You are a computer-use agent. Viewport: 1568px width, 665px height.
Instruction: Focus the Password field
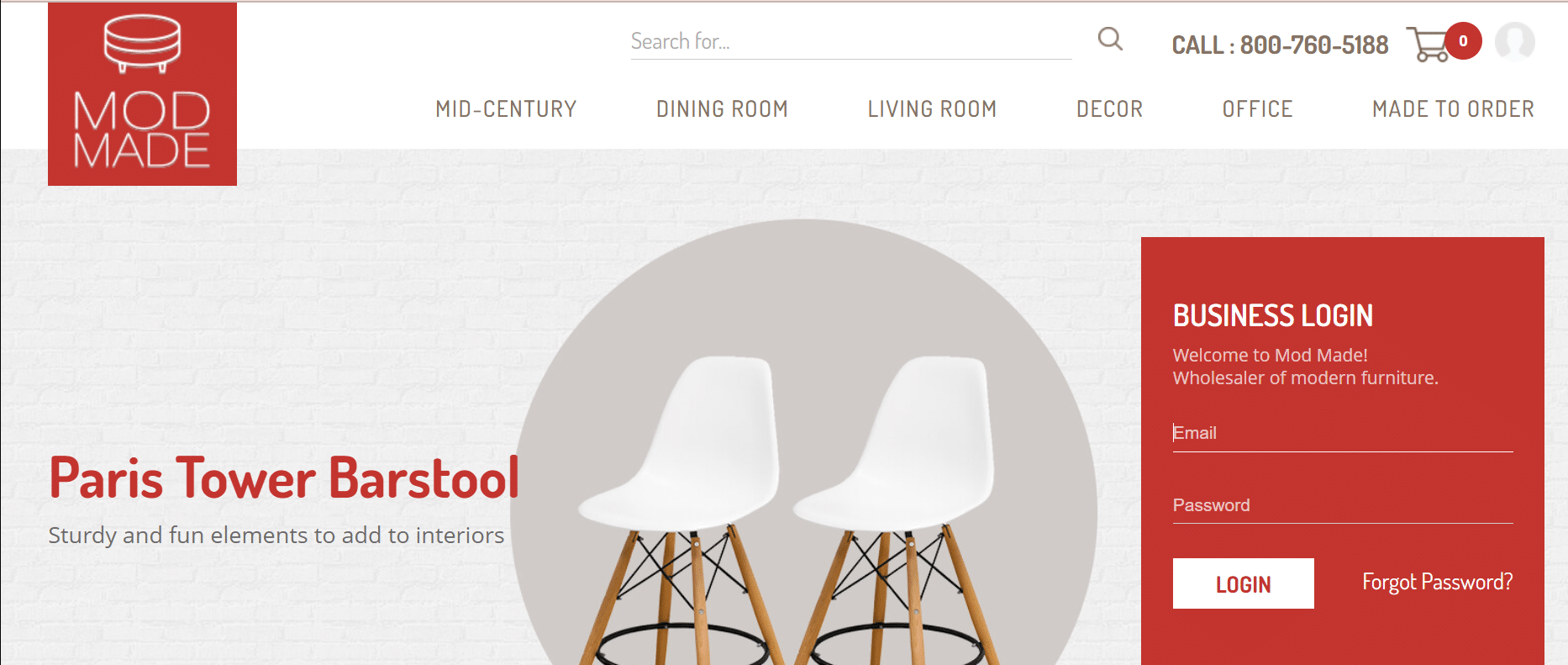1343,505
